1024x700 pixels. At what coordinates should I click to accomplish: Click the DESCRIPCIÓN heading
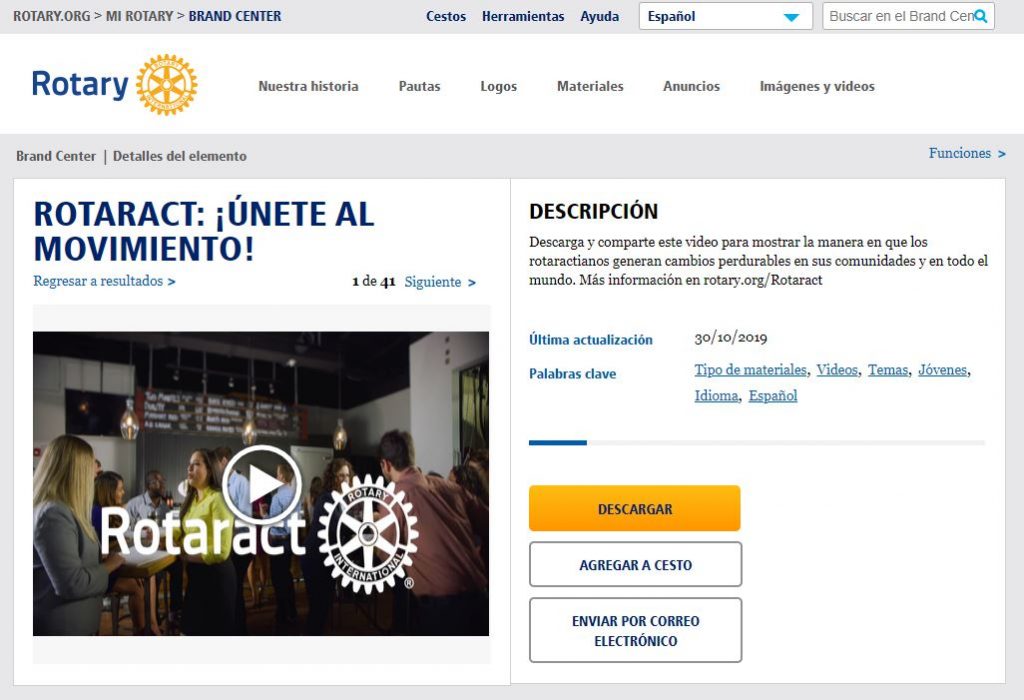(x=594, y=212)
